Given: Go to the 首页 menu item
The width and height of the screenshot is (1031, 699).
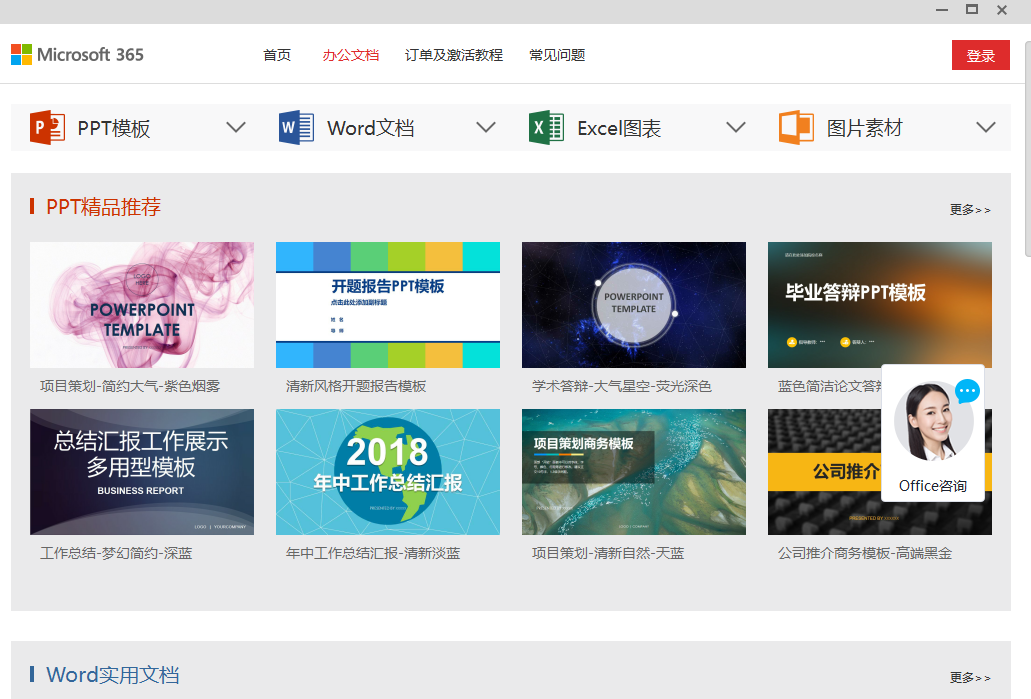Looking at the screenshot, I should 277,55.
